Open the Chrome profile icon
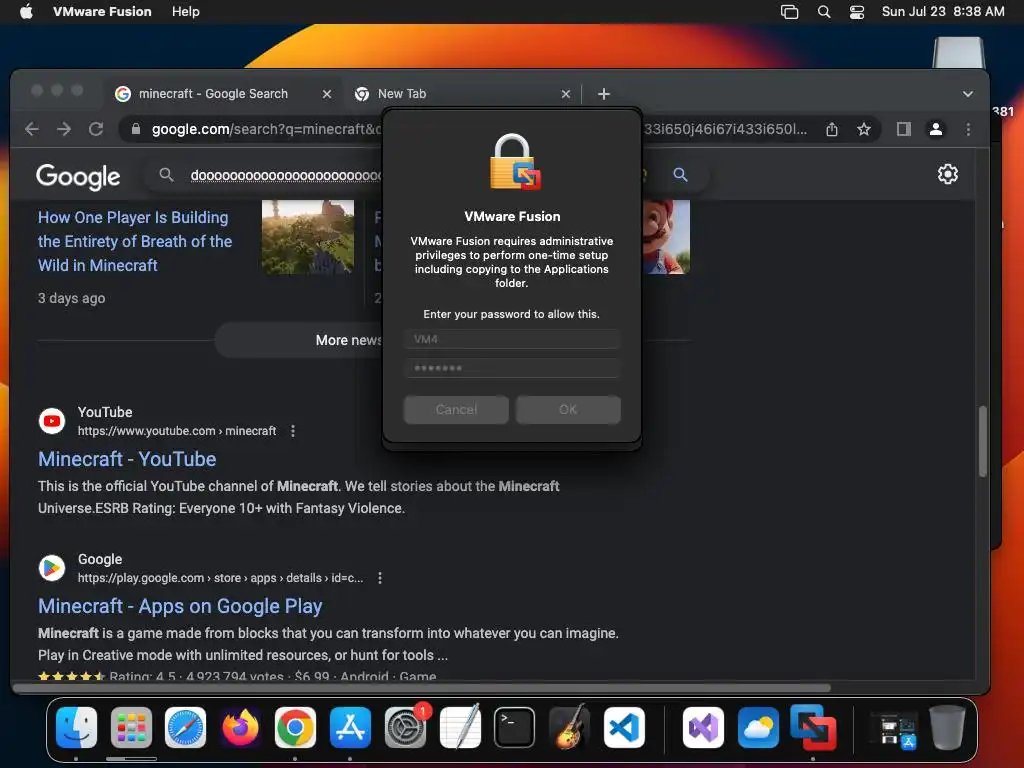1024x768 pixels. pos(936,129)
